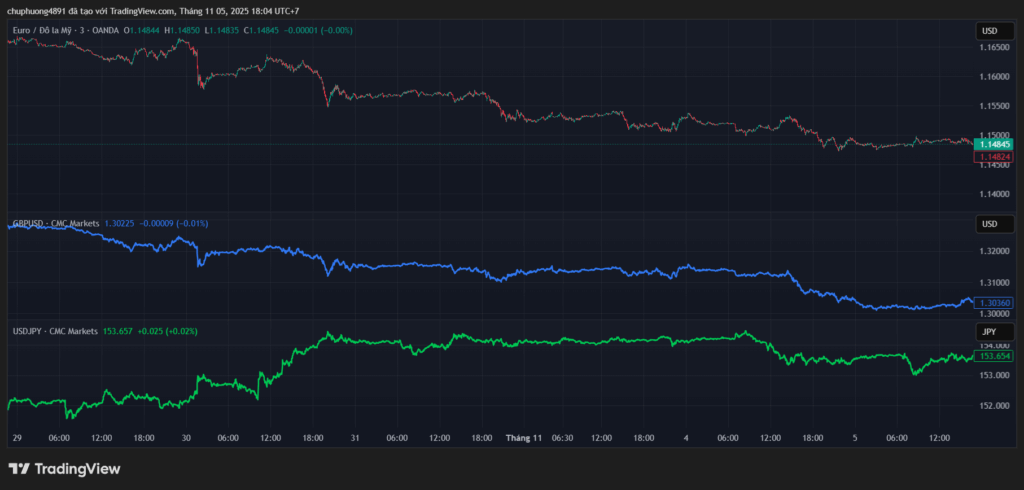Click the TradingView logo icon
This screenshot has height=490, width=1024.
[x=19, y=469]
